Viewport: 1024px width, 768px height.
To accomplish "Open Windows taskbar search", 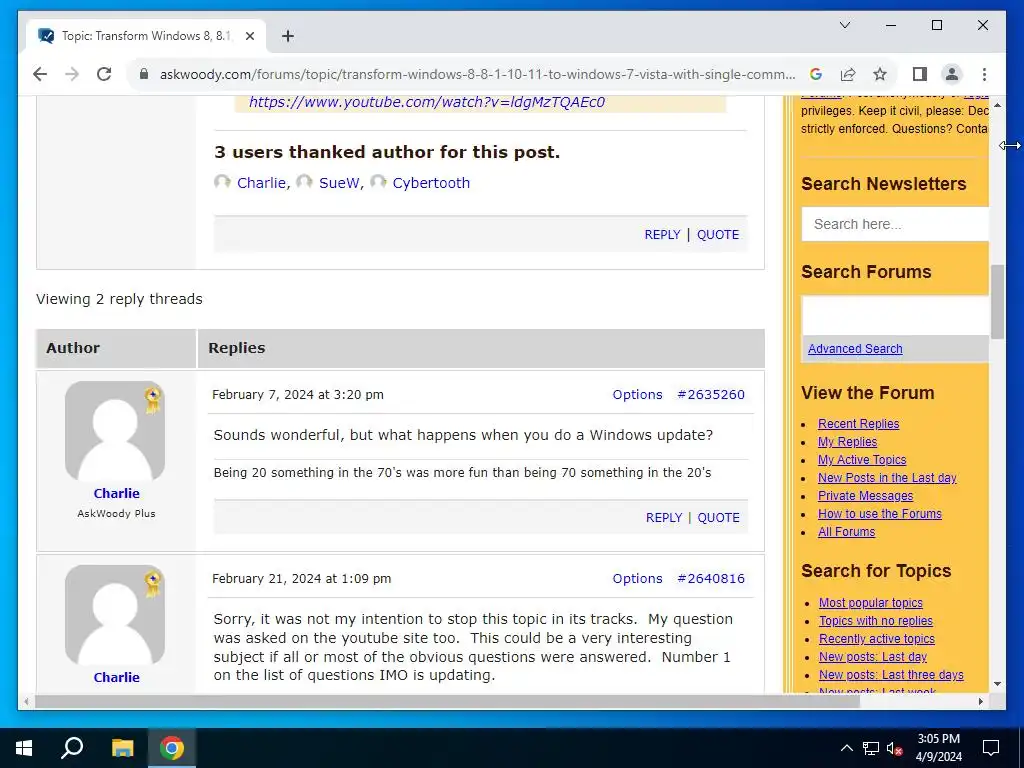I will (x=72, y=748).
